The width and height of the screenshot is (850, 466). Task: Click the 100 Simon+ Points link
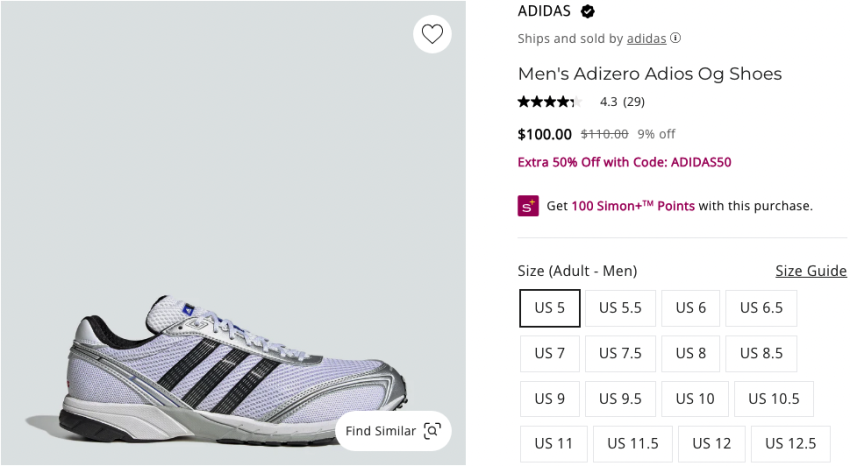pyautogui.click(x=633, y=206)
